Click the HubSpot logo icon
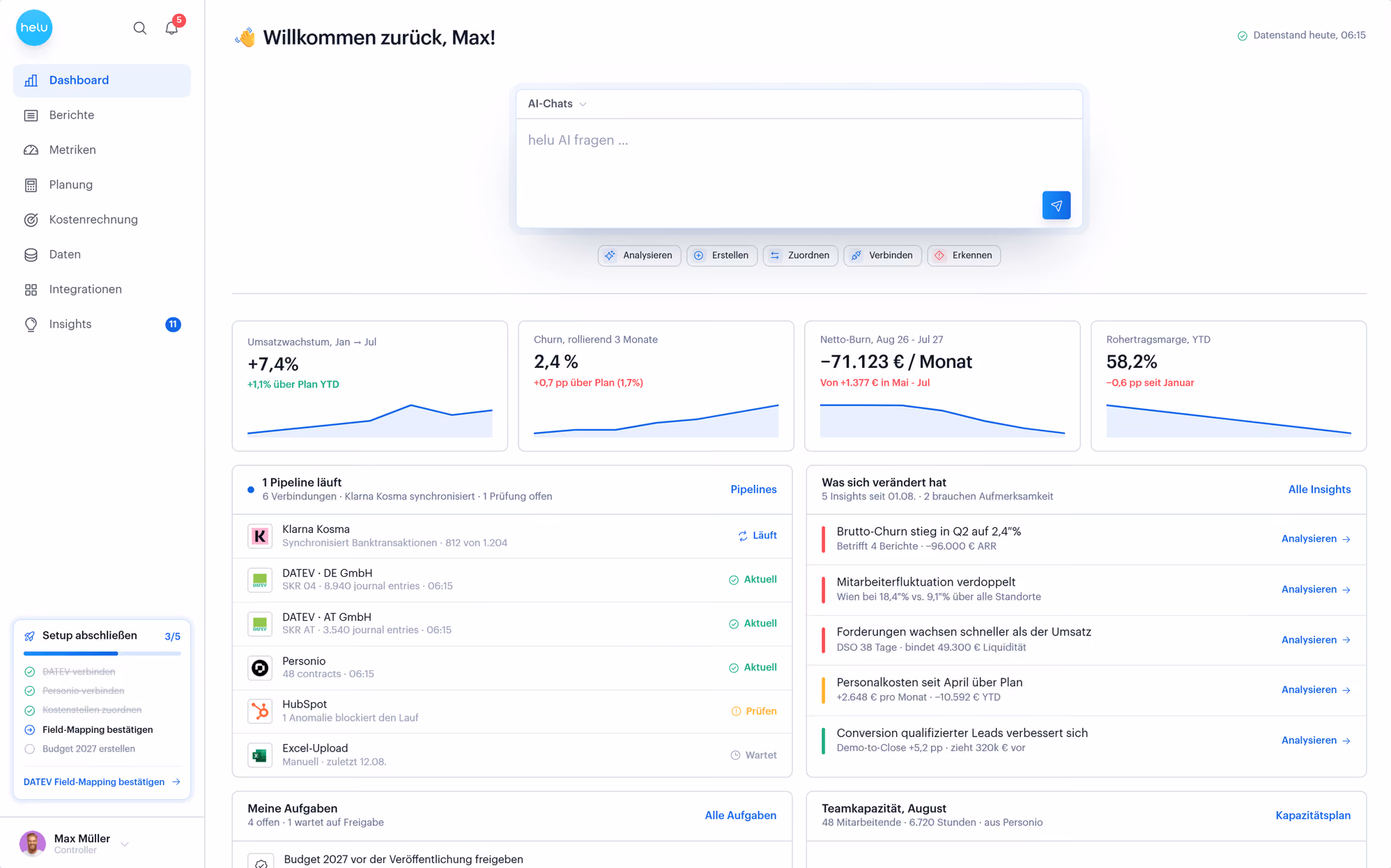 point(259,711)
